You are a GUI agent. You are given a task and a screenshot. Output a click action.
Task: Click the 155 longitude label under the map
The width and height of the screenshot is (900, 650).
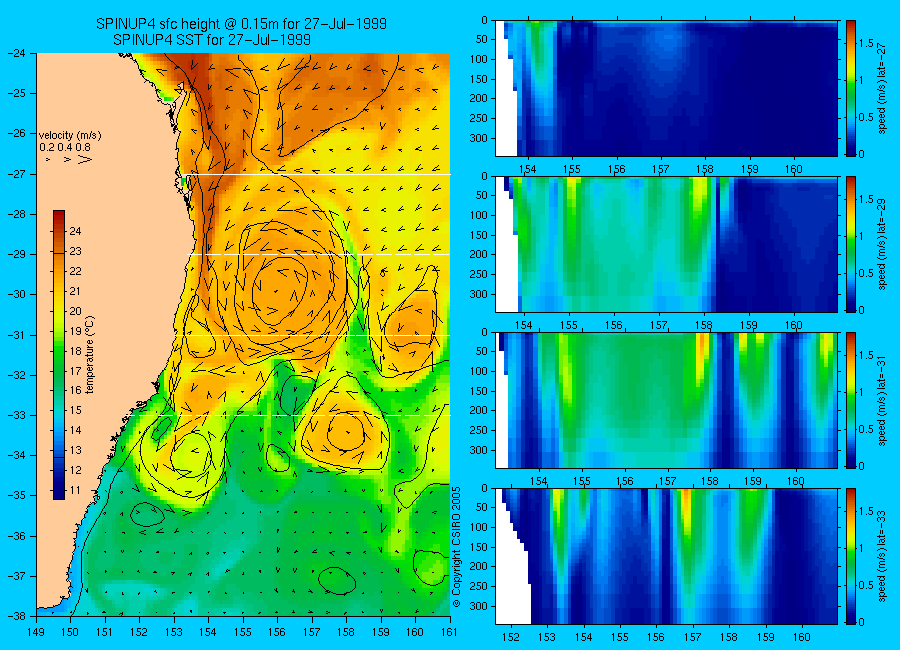[243, 633]
